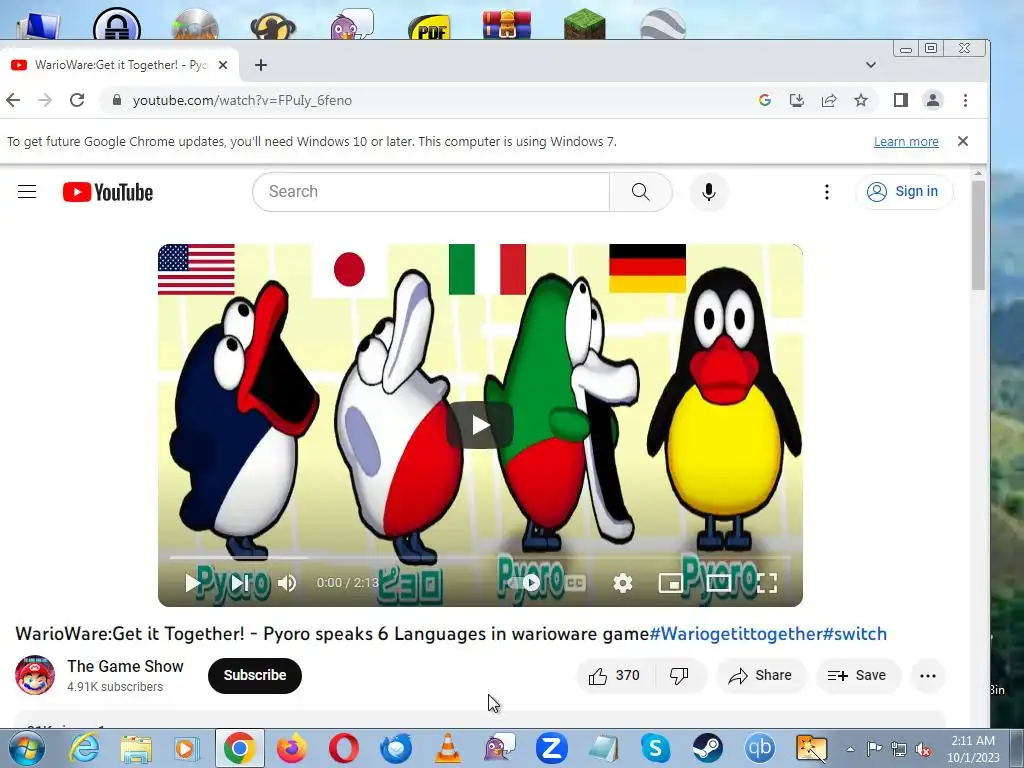
Task: Show hidden system tray icons arrow
Action: click(x=850, y=749)
